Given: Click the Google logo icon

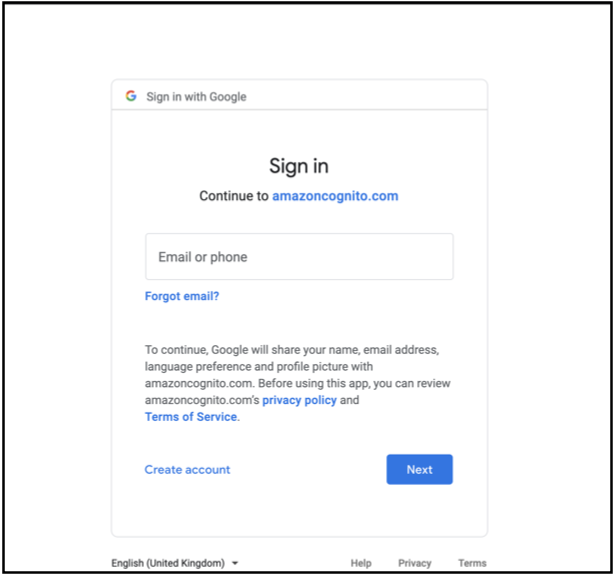Looking at the screenshot, I should click(x=131, y=96).
